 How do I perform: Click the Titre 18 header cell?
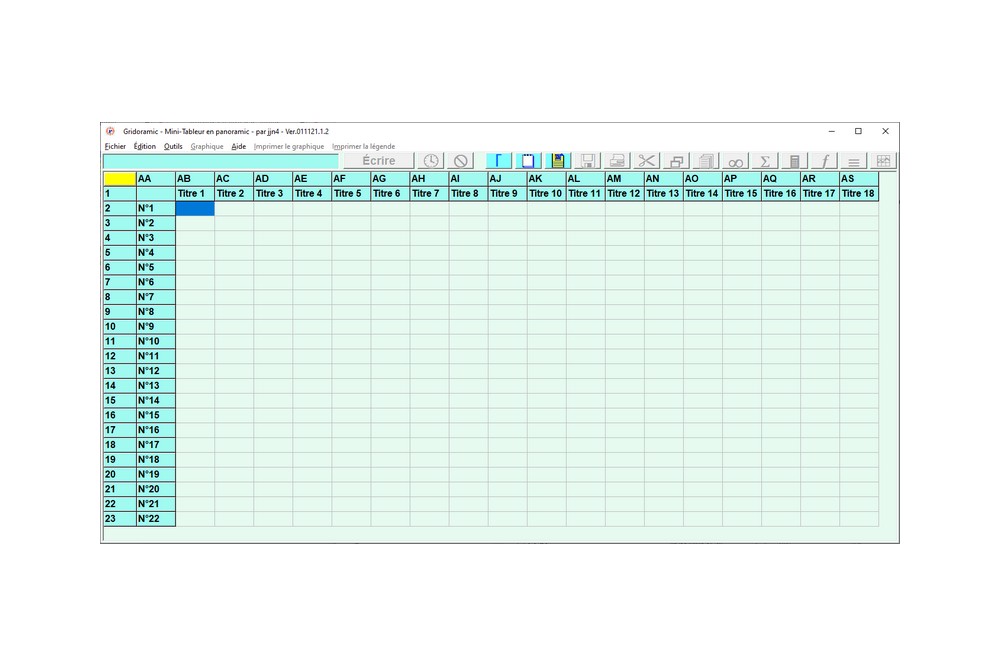859,193
